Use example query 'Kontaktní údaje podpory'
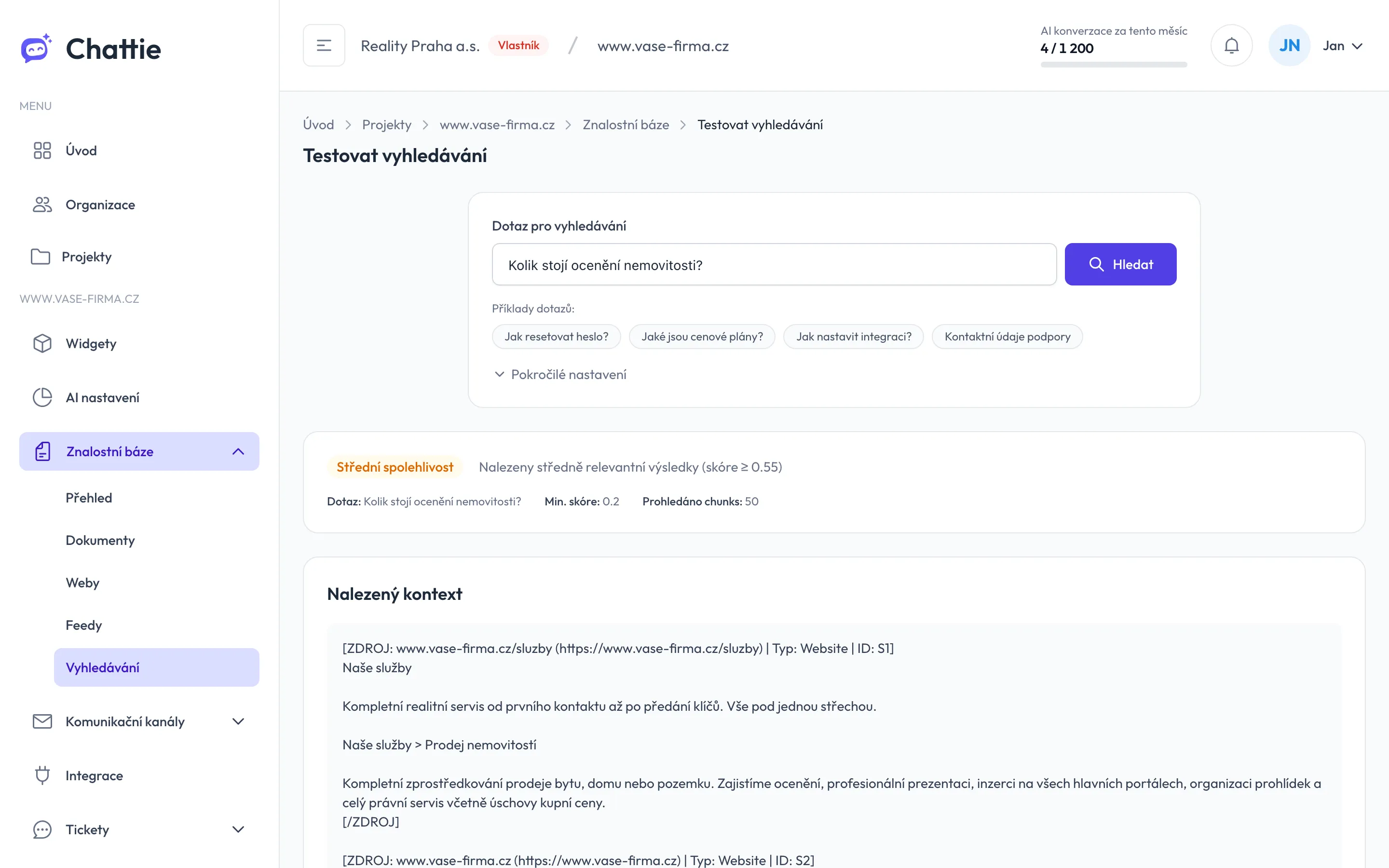The height and width of the screenshot is (868, 1389). (x=1008, y=337)
